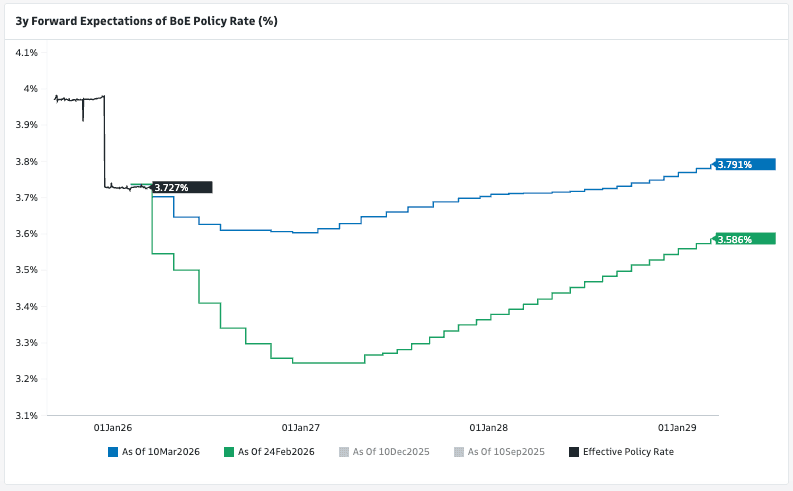The width and height of the screenshot is (793, 491).
Task: Select the 01Jan28 x-axis date label
Action: pyautogui.click(x=489, y=427)
